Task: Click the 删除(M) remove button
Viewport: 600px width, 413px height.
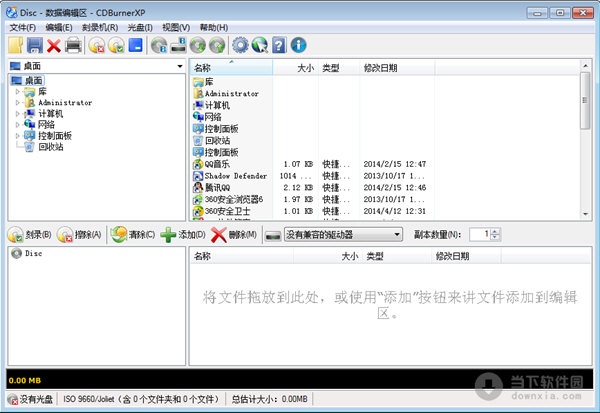Action: click(x=234, y=235)
